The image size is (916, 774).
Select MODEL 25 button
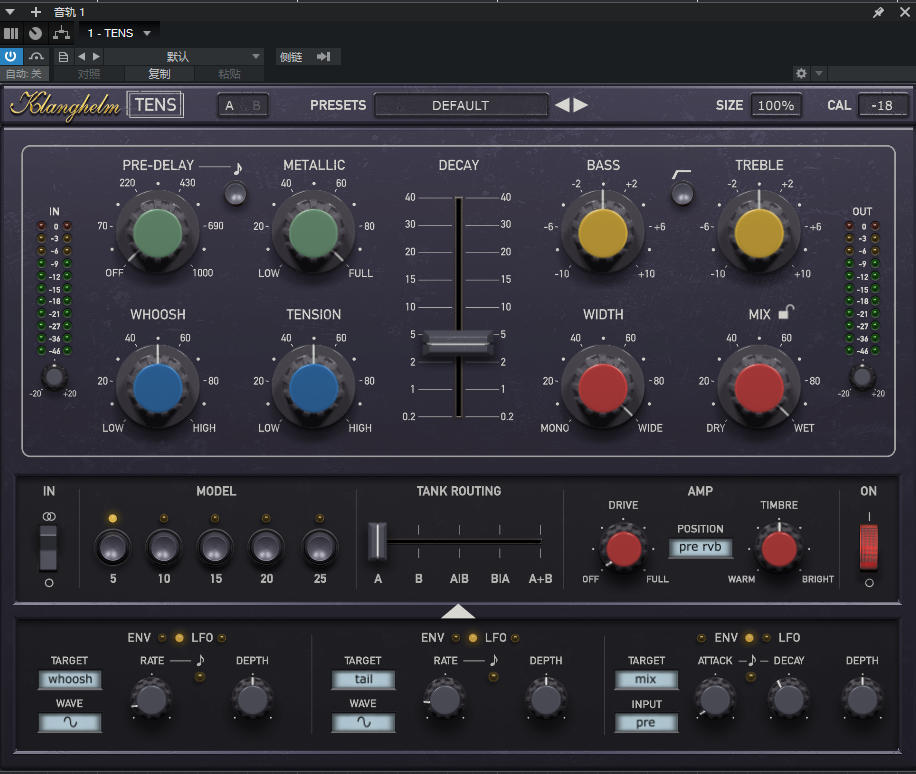click(x=320, y=547)
